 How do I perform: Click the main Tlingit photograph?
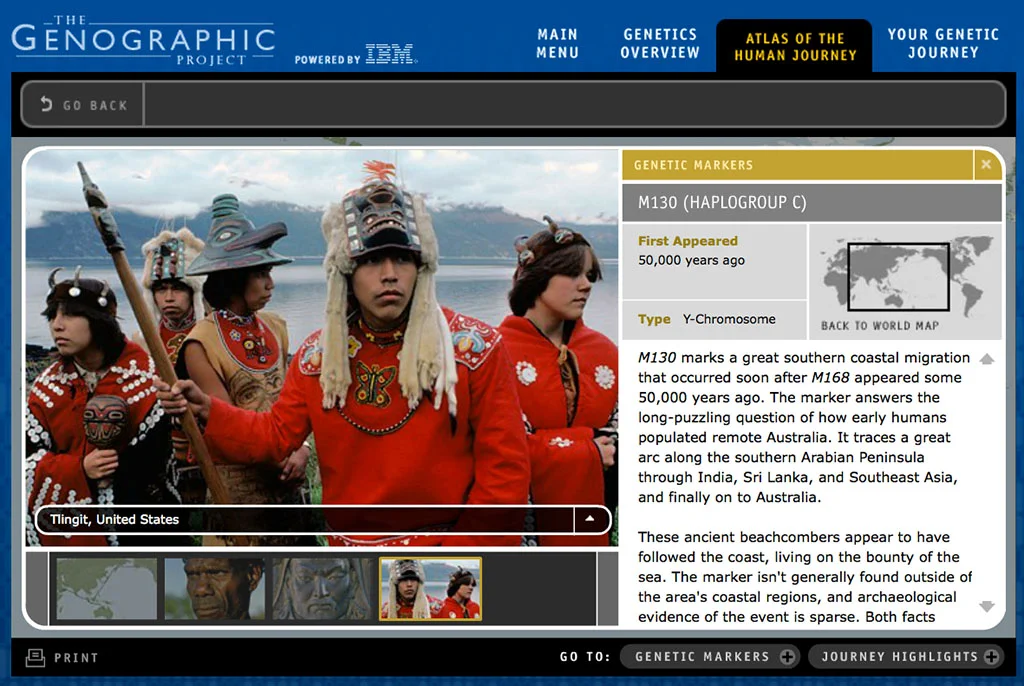point(321,347)
